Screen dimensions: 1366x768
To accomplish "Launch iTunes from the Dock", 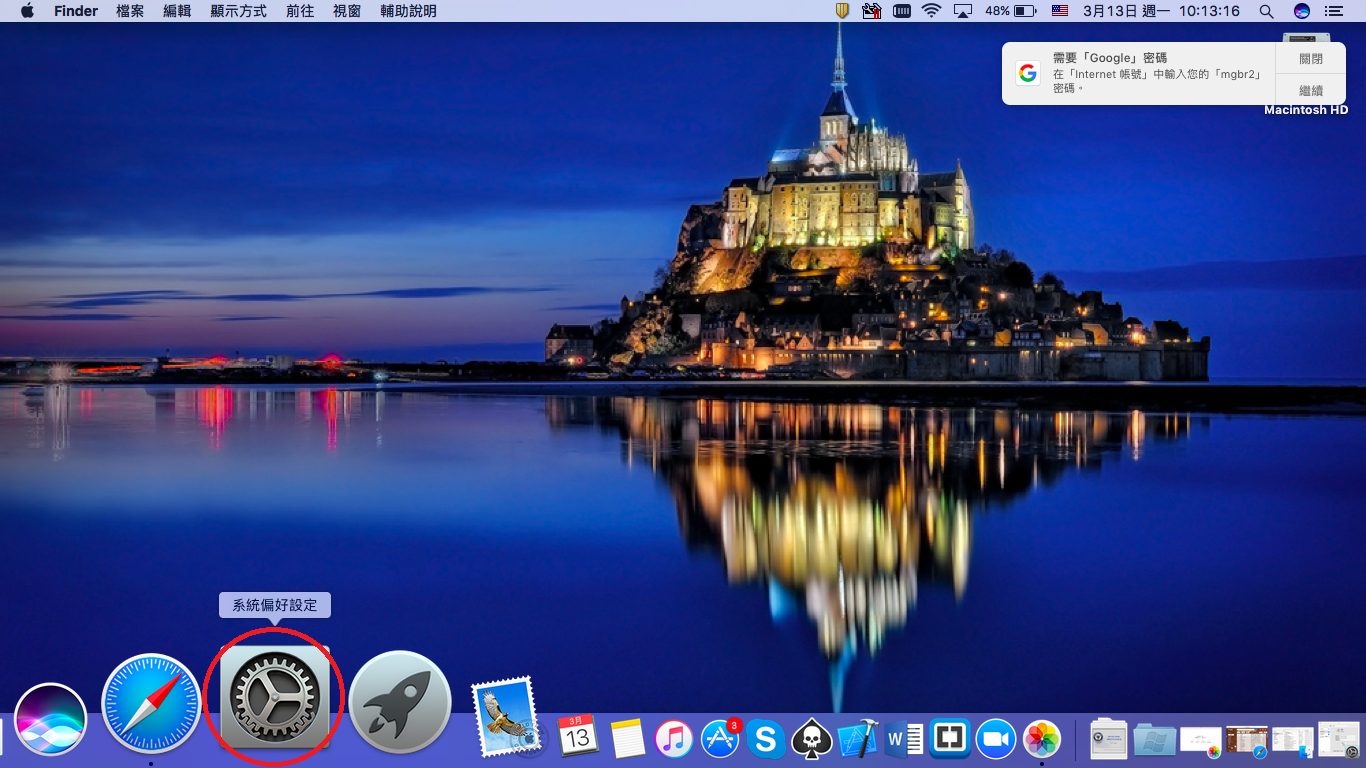I will pyautogui.click(x=674, y=739).
